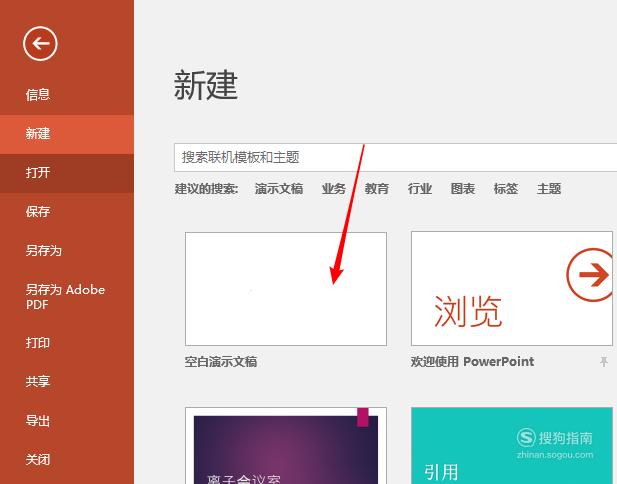This screenshot has height=484, width=617.
Task: Search suggested term 业务
Action: tap(334, 189)
